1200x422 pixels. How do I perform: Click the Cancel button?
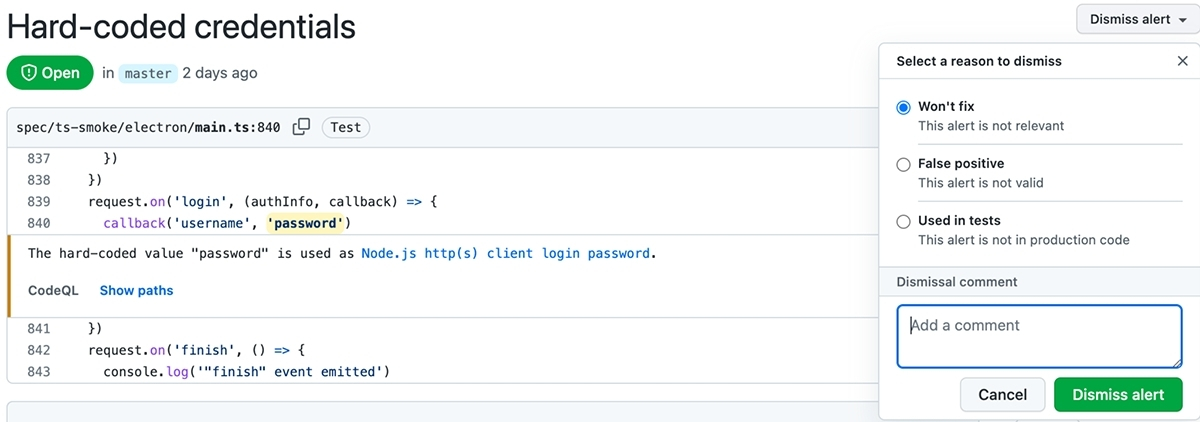pyautogui.click(x=1003, y=395)
